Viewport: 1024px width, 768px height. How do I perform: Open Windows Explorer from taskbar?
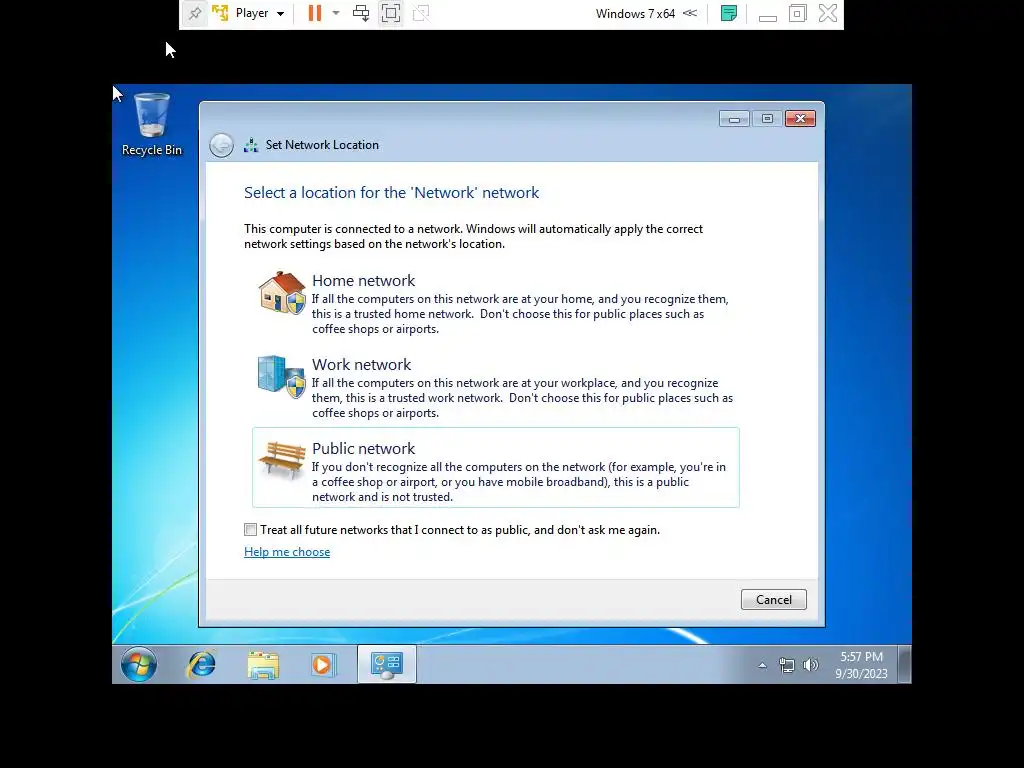point(263,665)
